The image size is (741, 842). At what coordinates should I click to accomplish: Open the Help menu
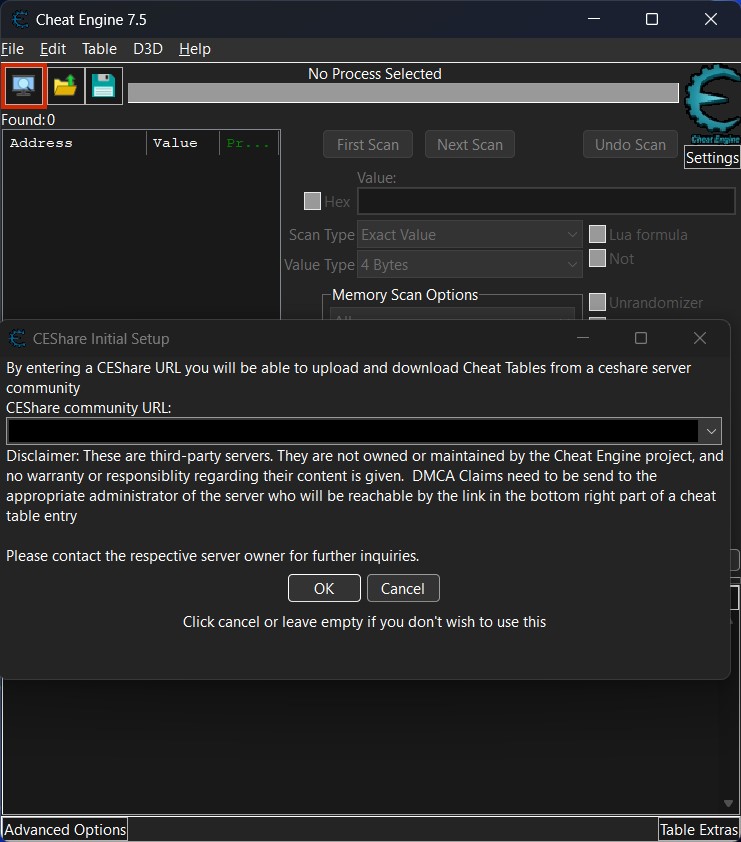point(195,49)
